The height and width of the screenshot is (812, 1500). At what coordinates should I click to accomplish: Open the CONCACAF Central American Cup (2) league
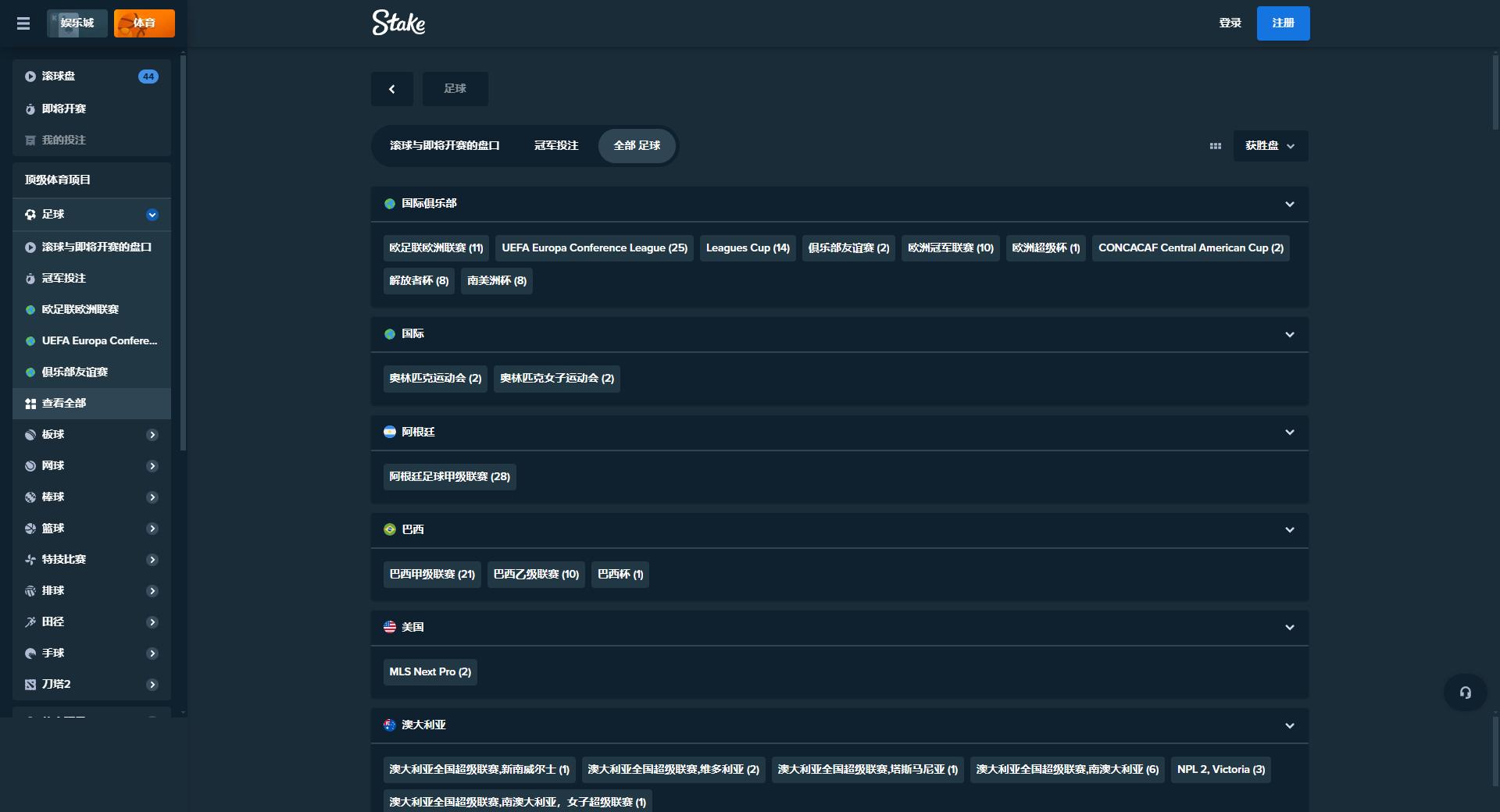click(1191, 248)
